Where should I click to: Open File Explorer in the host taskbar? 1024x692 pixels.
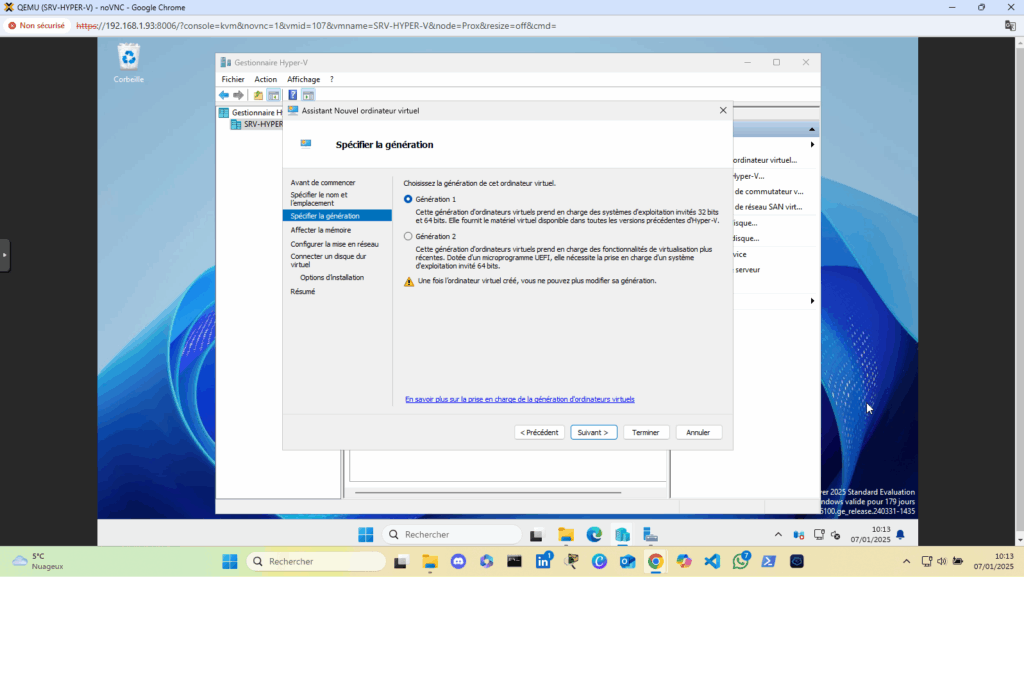click(x=430, y=561)
